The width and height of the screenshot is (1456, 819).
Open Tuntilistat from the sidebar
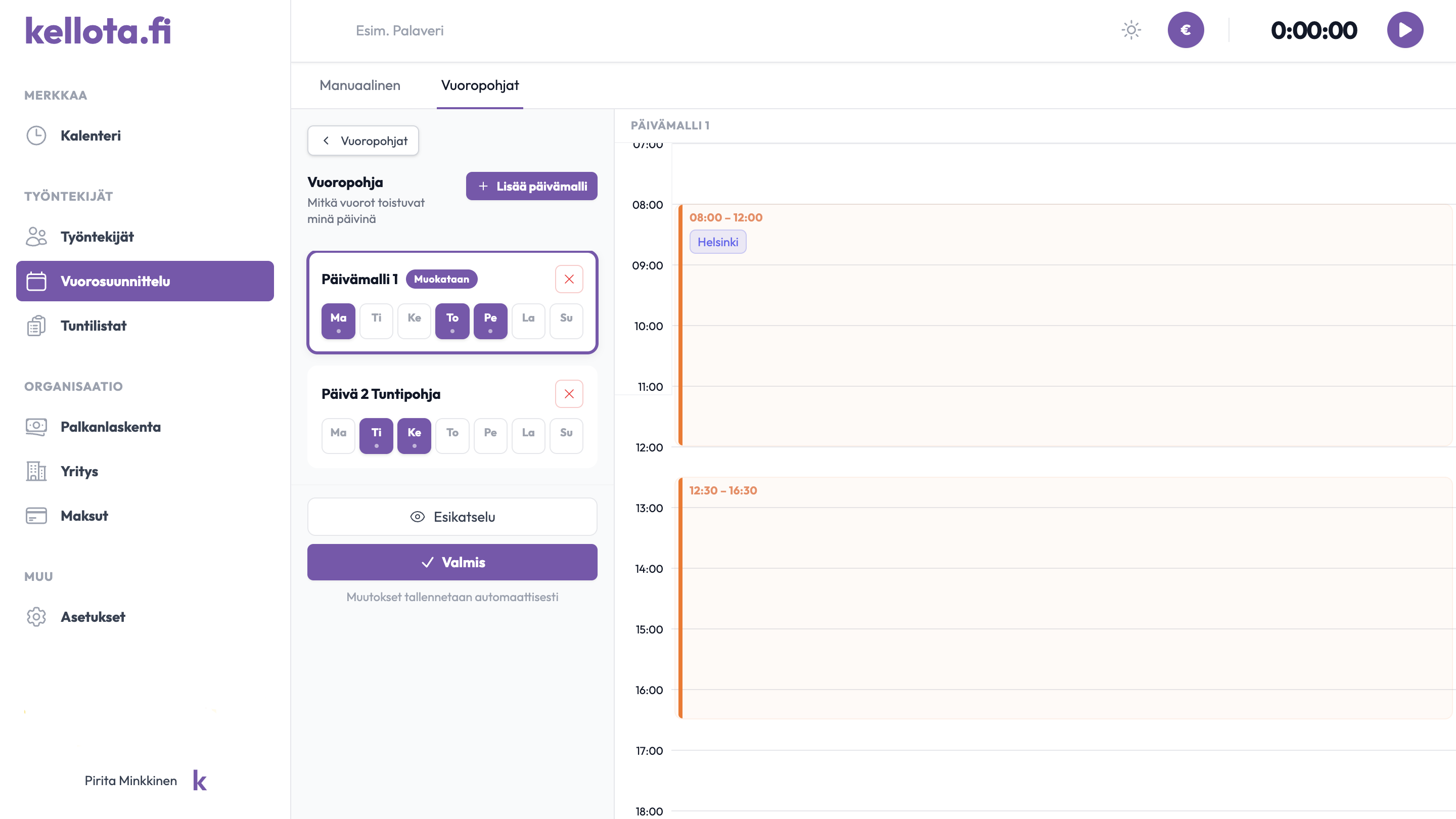[145, 326]
